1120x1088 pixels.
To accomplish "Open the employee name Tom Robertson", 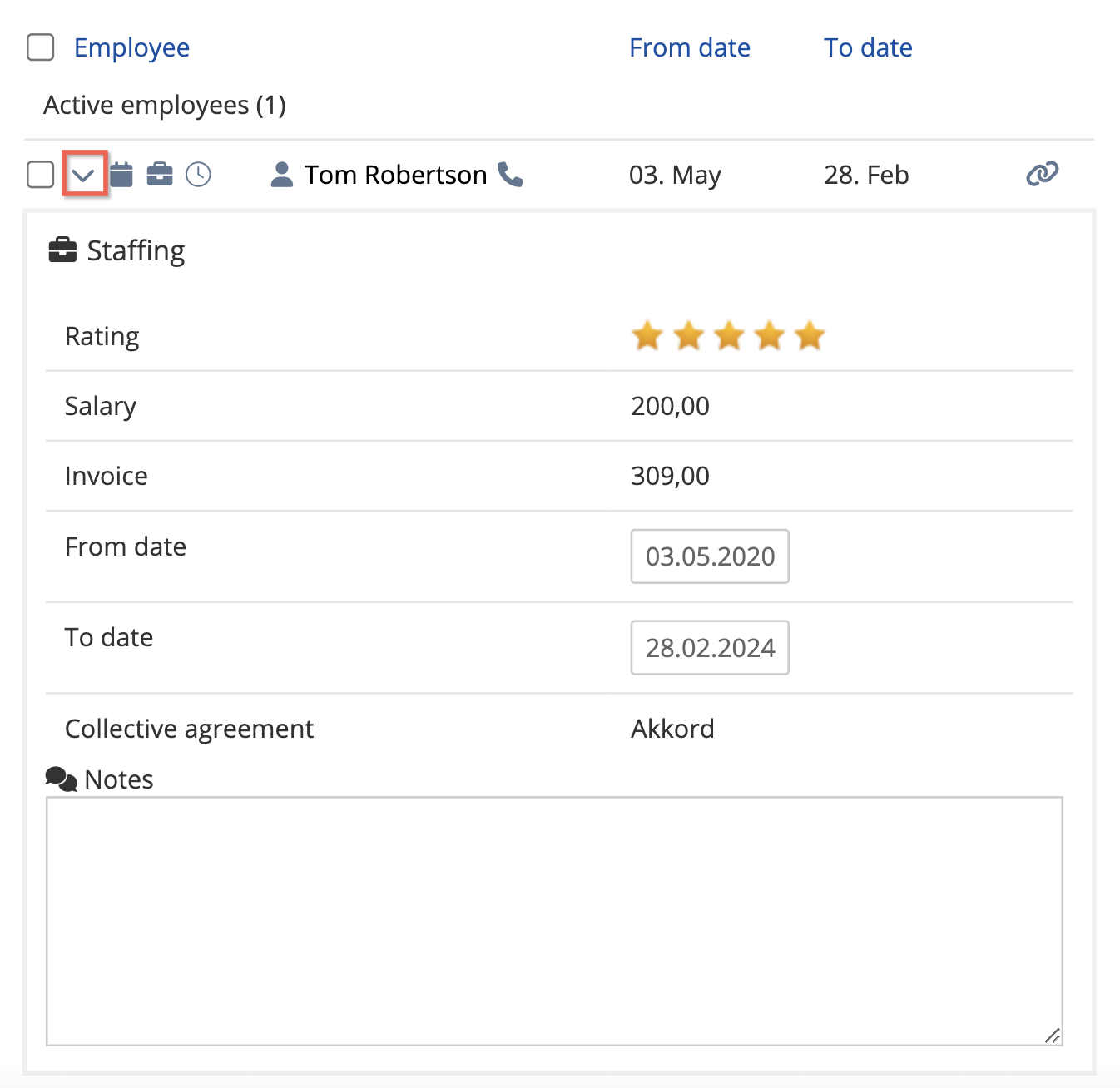I will [x=395, y=175].
